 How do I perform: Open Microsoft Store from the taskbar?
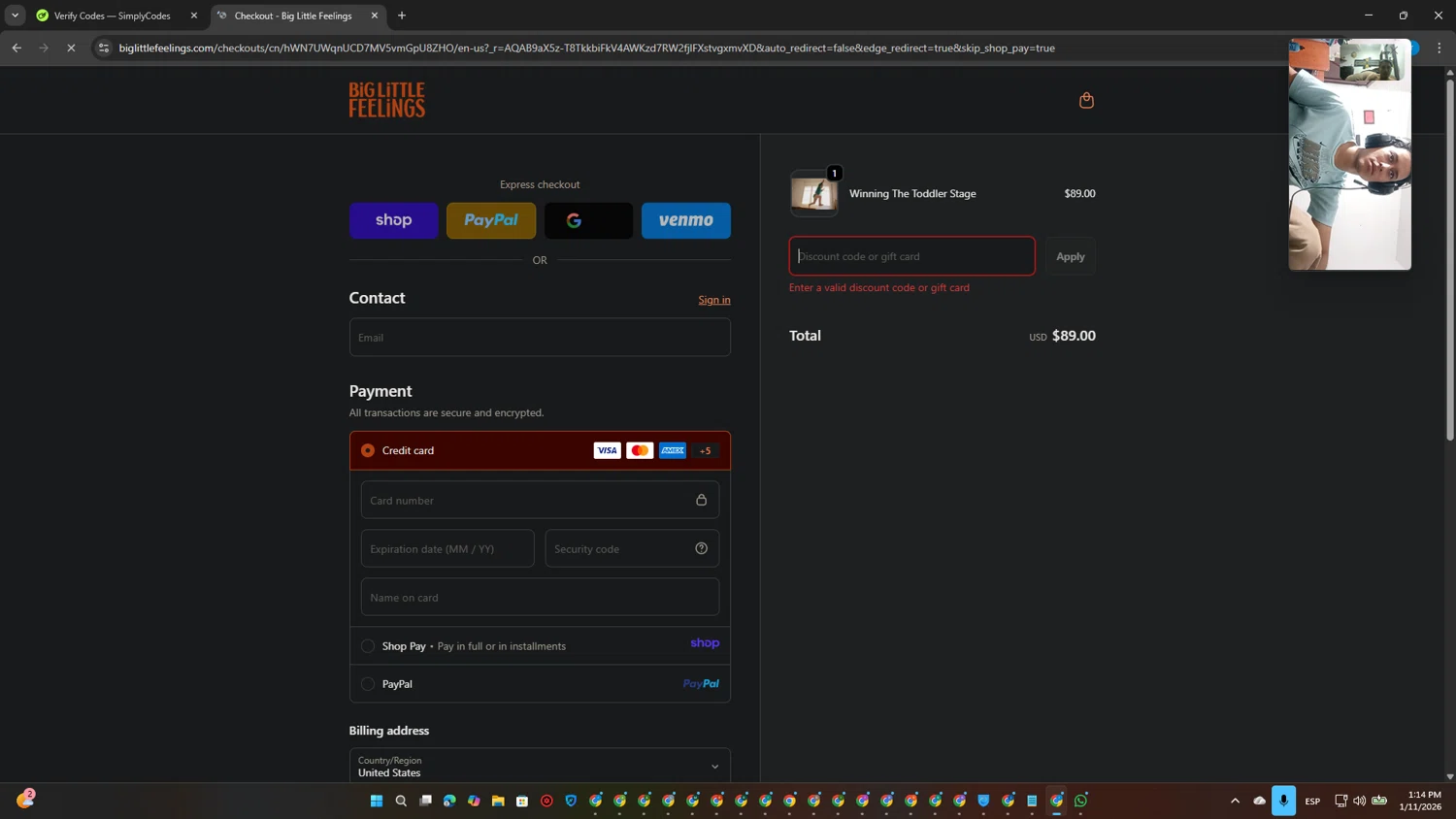click(x=522, y=801)
